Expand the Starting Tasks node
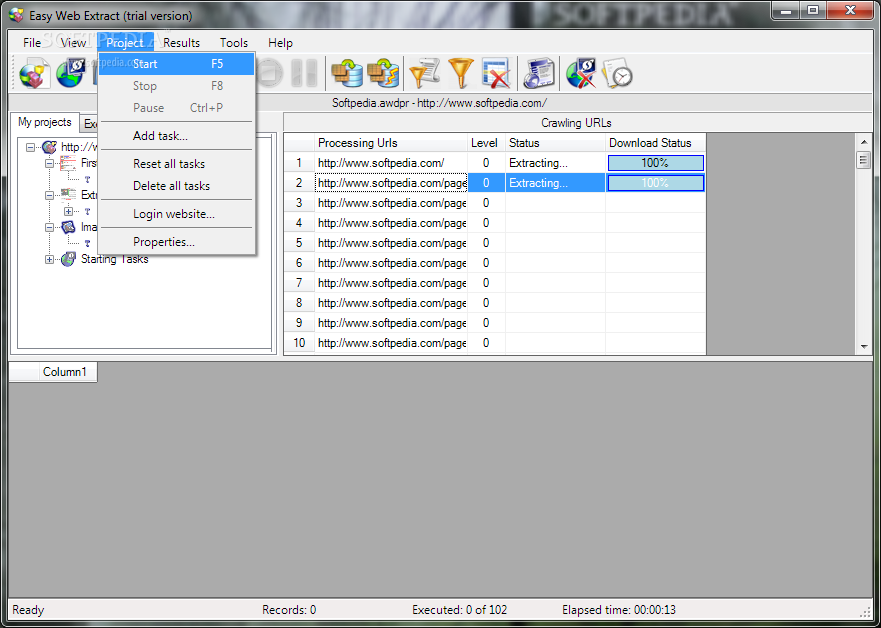This screenshot has height=628, width=881. point(49,259)
